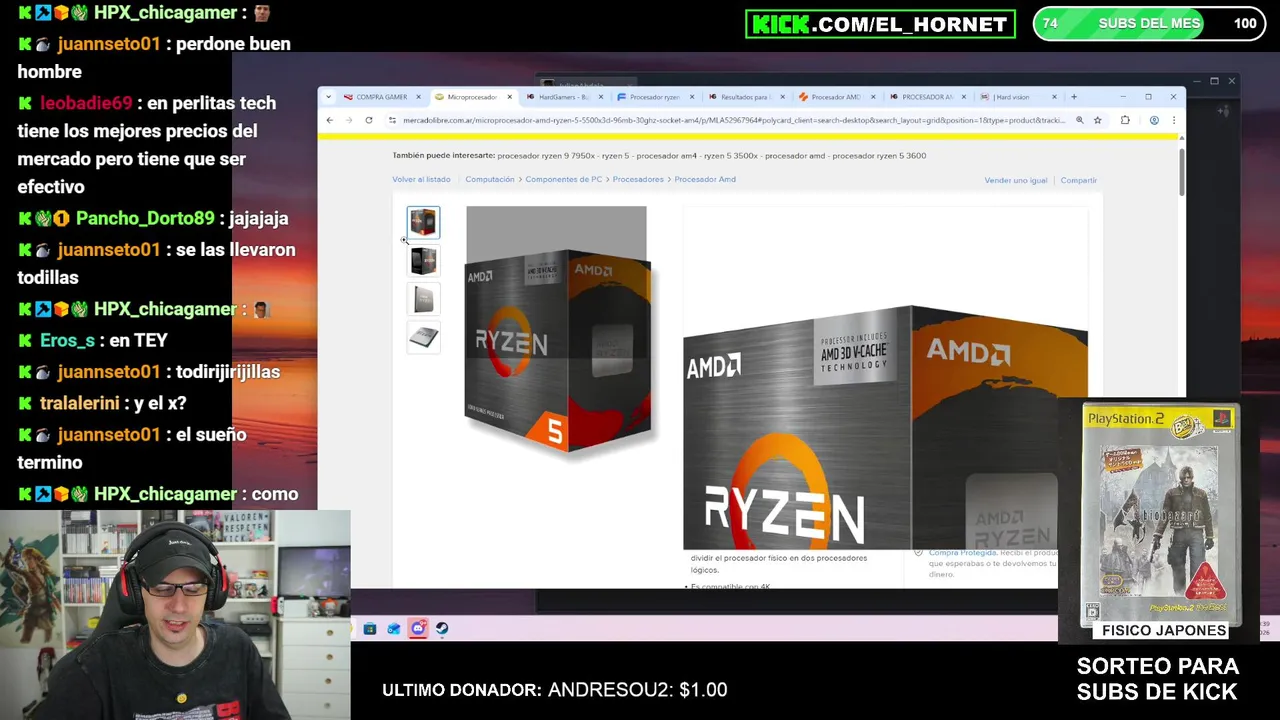This screenshot has height=720, width=1280.
Task: Click the SUBS DEL MES progress bar
Action: click(1149, 23)
